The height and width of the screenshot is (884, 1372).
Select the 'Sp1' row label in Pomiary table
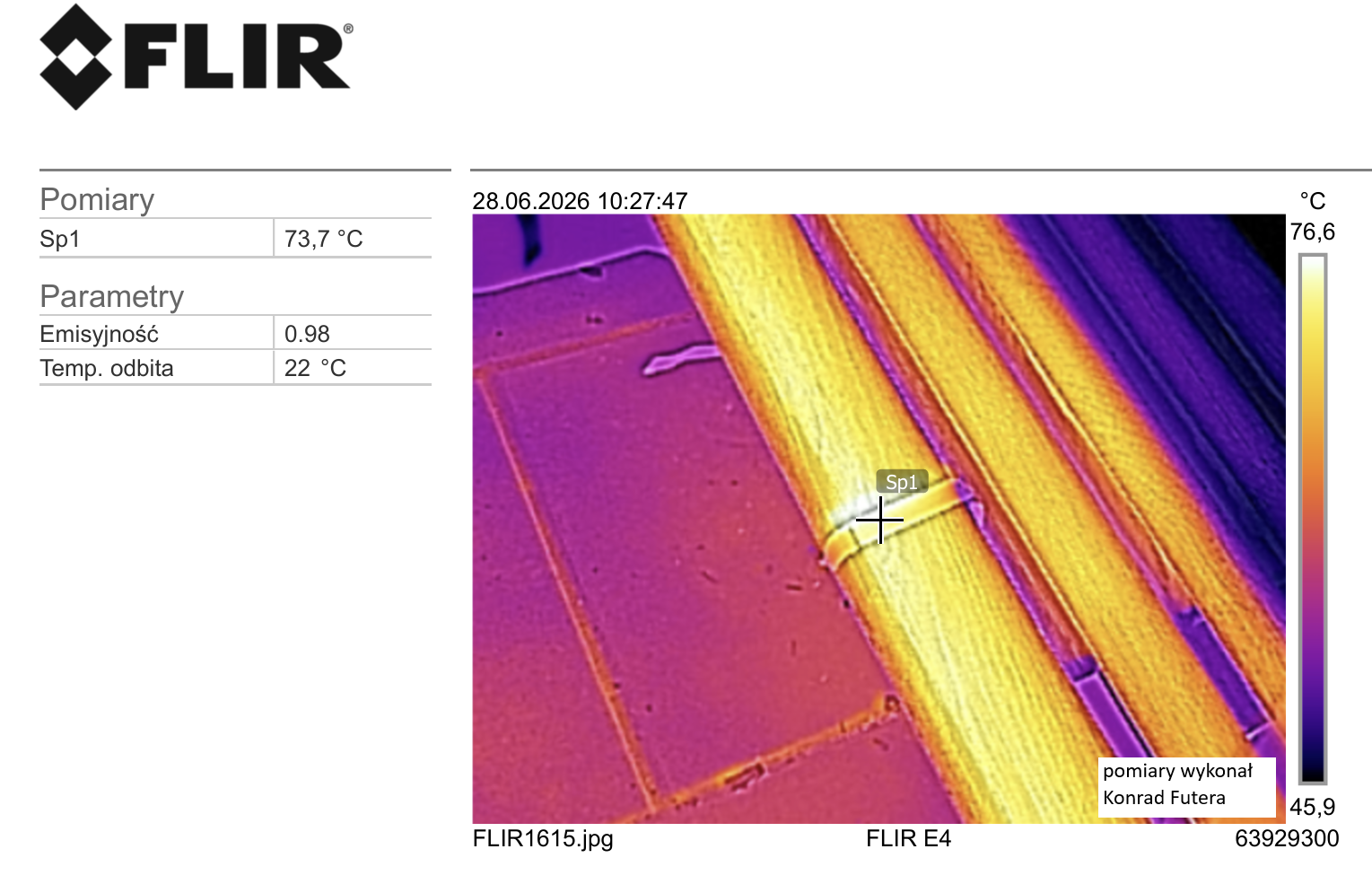pyautogui.click(x=60, y=239)
